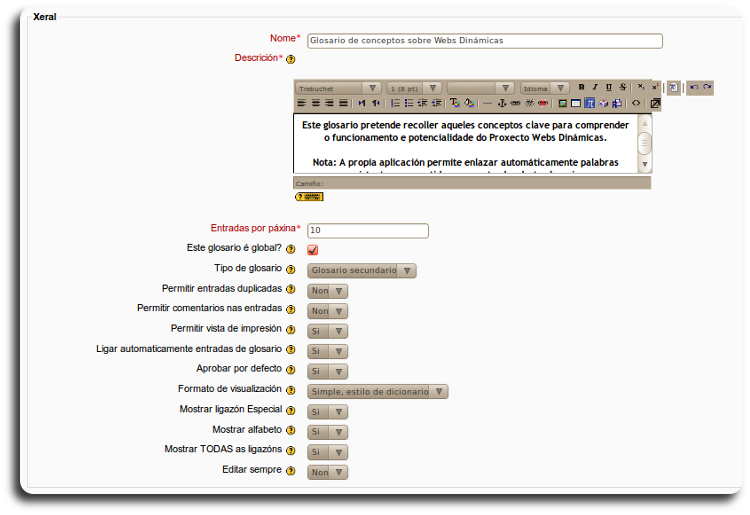Screen dimensions: 750x515
Task: Insert a horizontal rule in the description
Action: pos(487,103)
